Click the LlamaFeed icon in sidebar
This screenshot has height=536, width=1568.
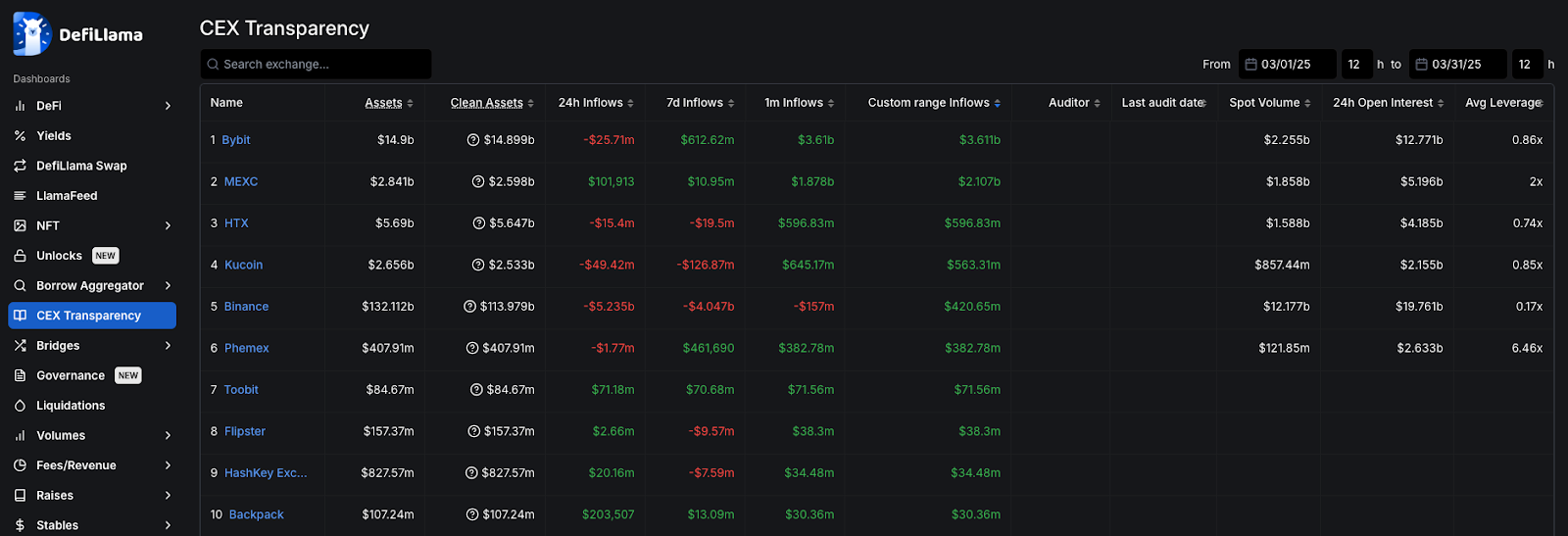point(20,196)
